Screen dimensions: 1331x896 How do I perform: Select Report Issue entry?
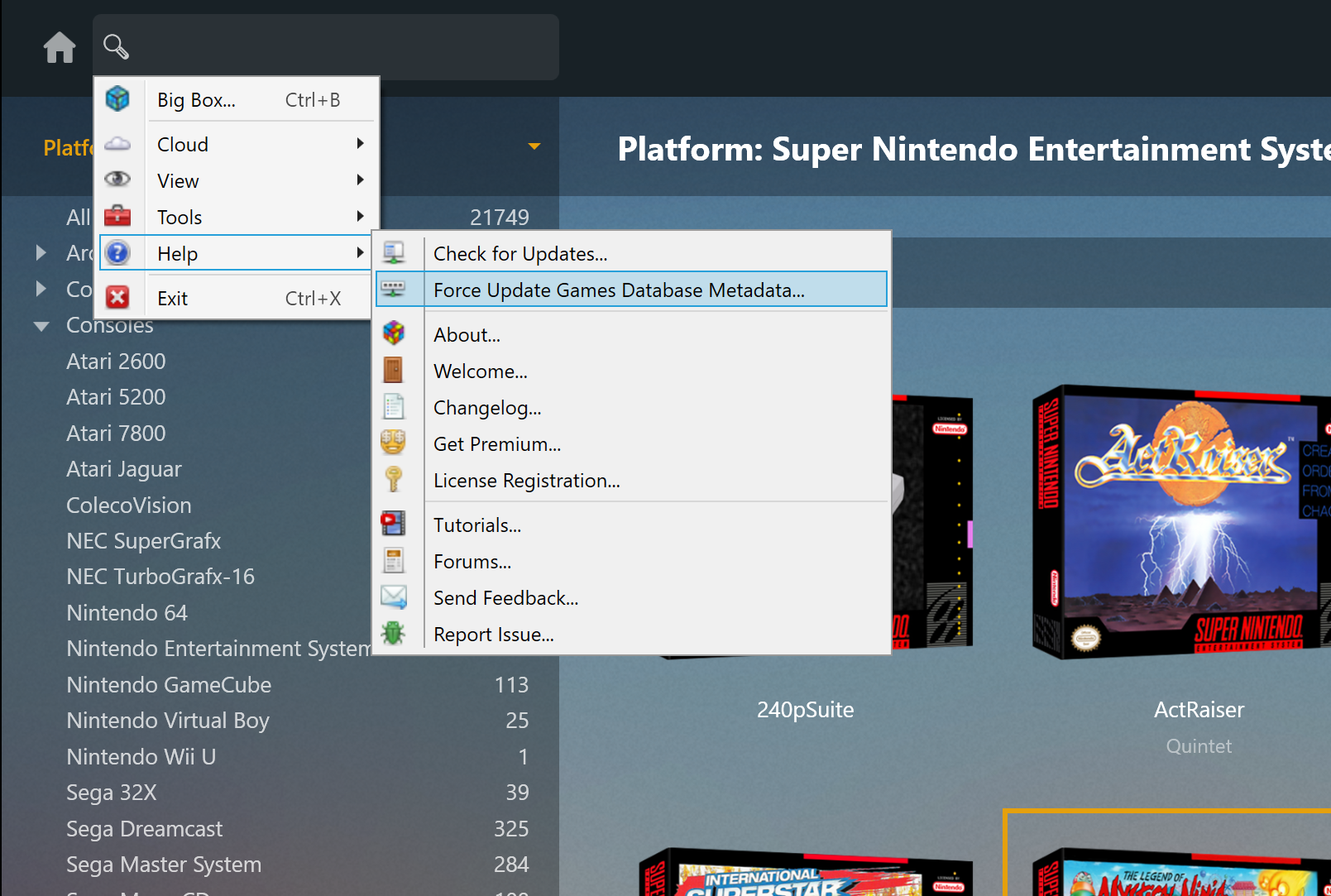[632, 634]
